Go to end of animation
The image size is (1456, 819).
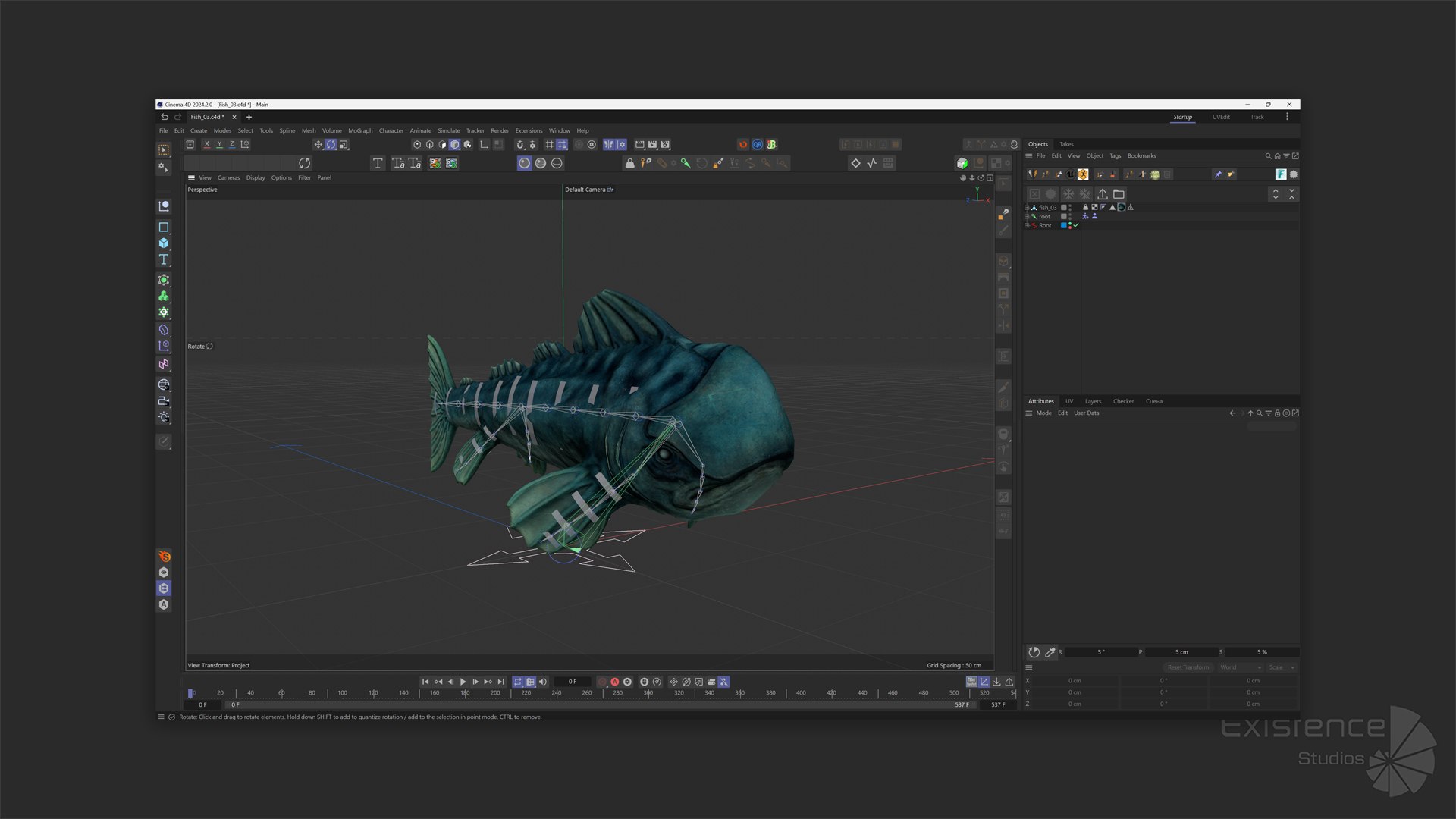point(500,682)
